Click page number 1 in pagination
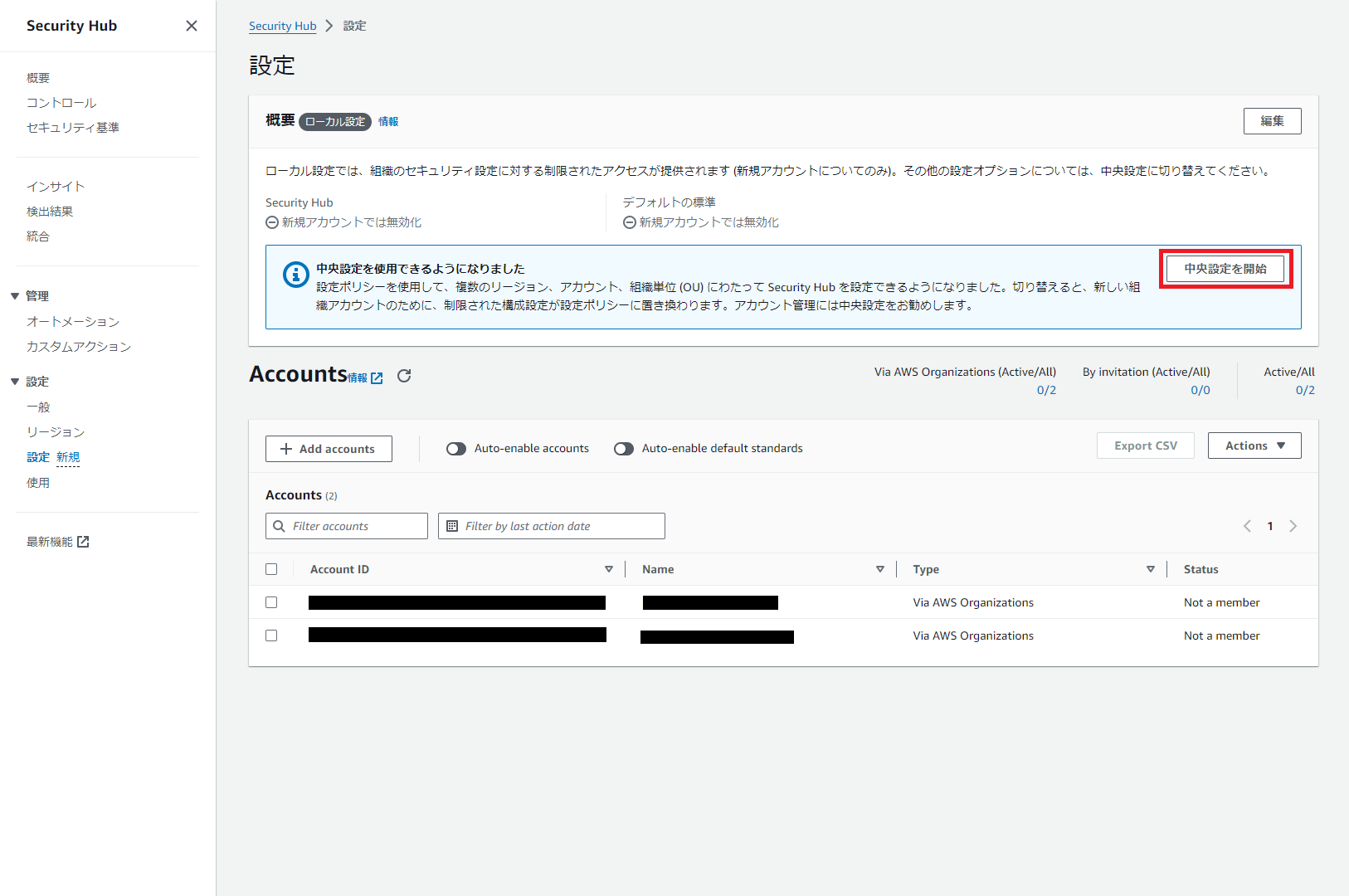Image resolution: width=1349 pixels, height=896 pixels. (1270, 526)
